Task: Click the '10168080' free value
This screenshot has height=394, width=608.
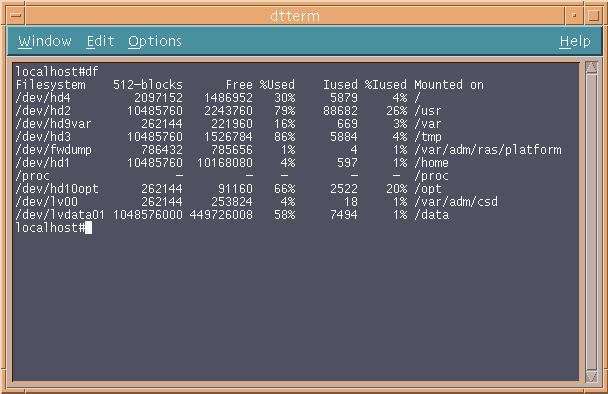Action: click(225, 163)
